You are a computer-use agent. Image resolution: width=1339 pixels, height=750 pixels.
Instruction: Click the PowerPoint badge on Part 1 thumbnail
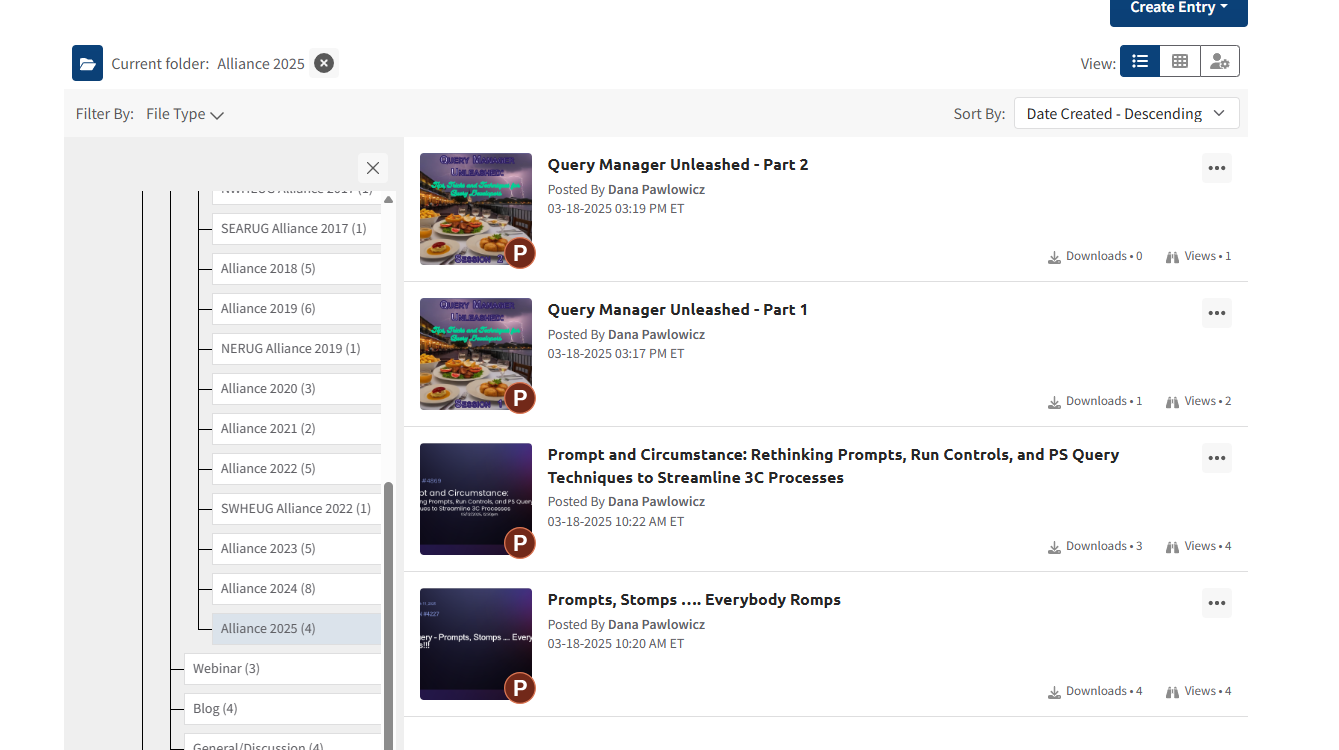pos(519,398)
